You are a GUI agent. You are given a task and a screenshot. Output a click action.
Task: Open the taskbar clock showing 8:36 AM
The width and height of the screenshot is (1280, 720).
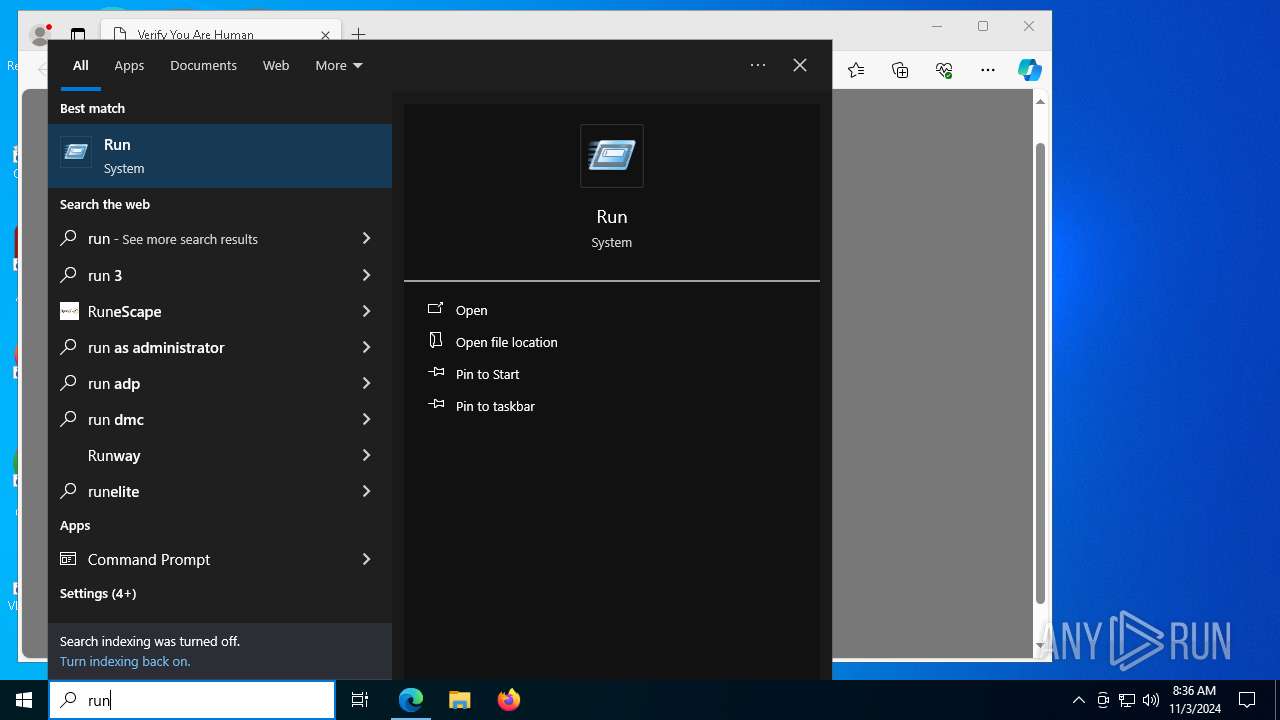[x=1194, y=700]
